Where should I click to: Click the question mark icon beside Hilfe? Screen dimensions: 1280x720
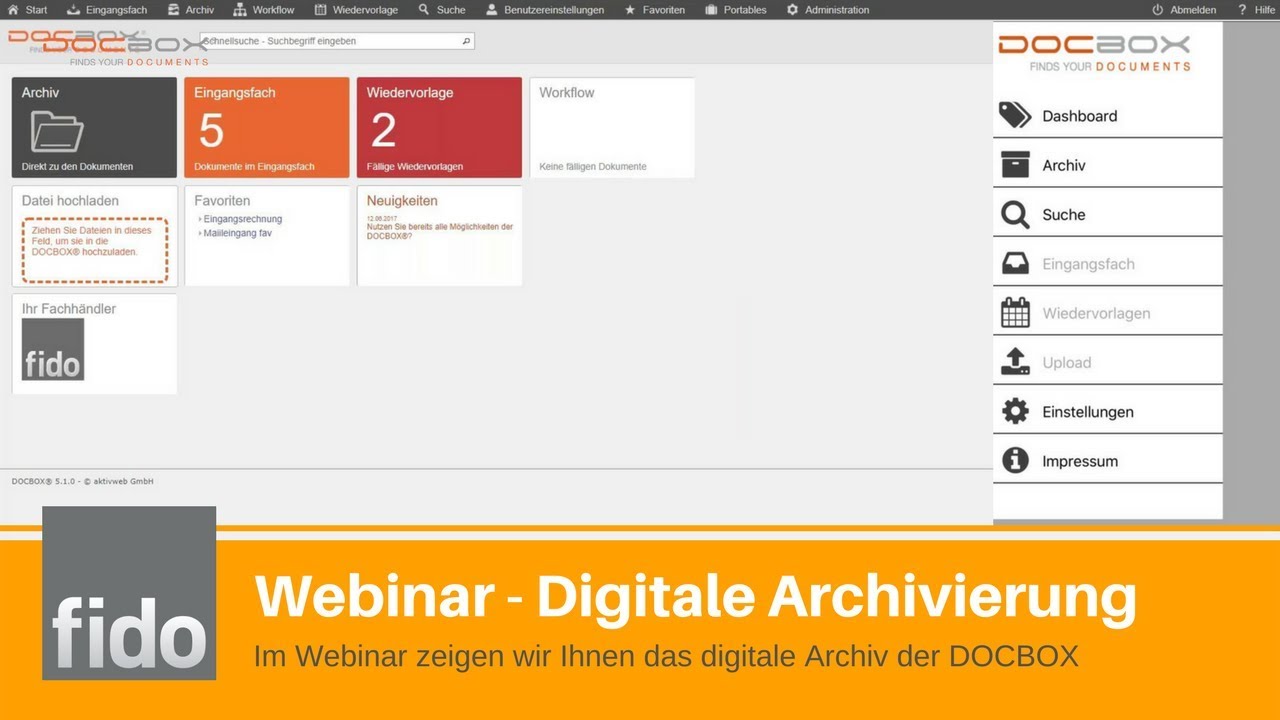pos(1242,9)
